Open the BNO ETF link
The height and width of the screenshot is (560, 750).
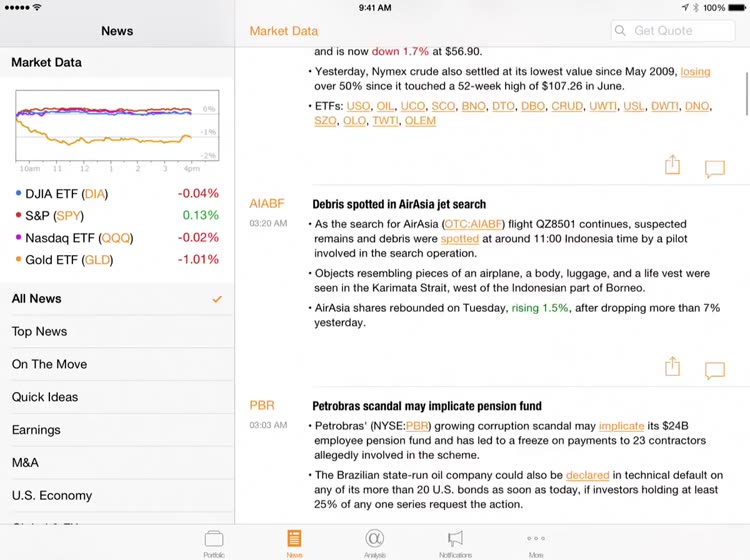pyautogui.click(x=474, y=106)
